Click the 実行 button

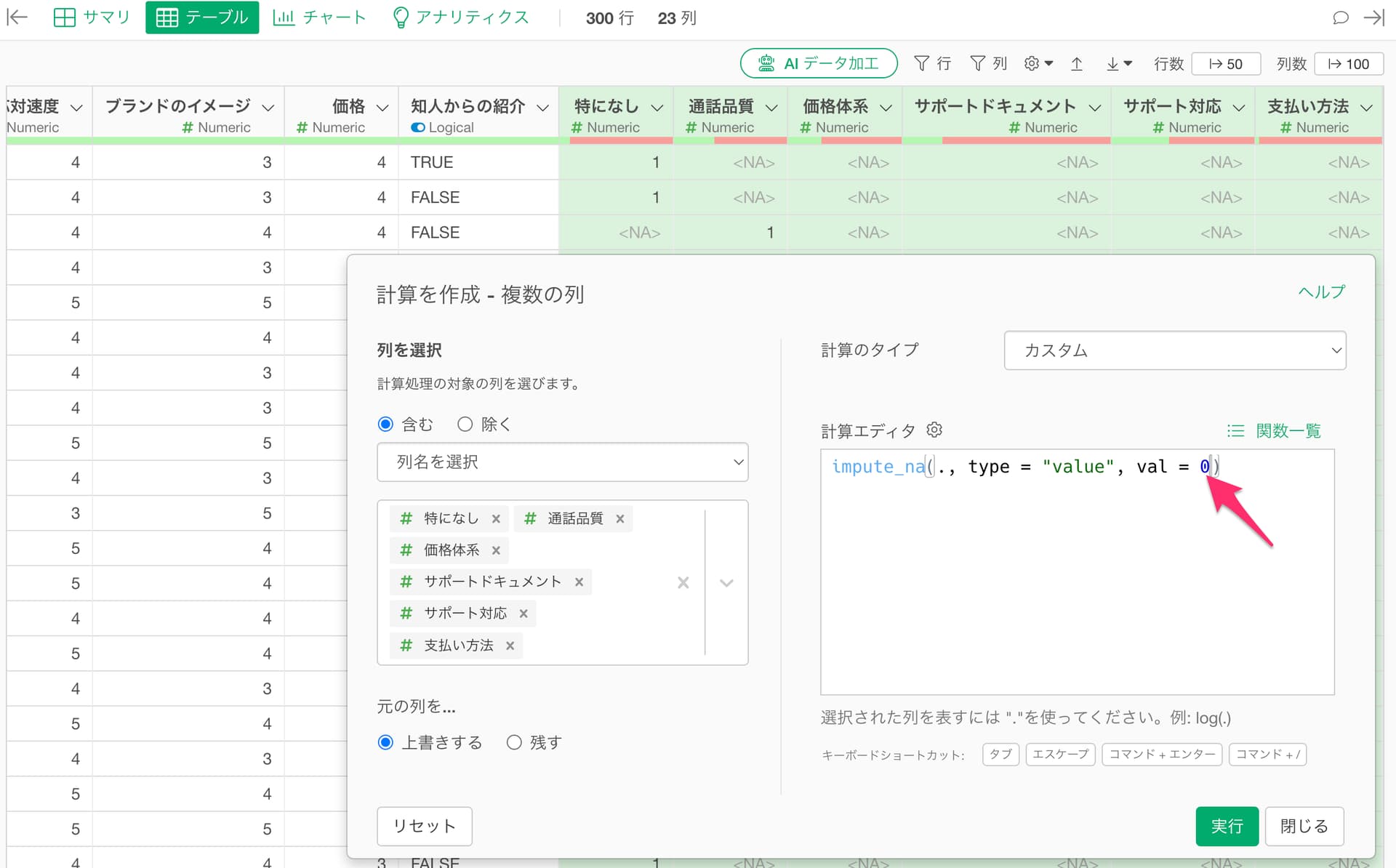coord(1226,826)
